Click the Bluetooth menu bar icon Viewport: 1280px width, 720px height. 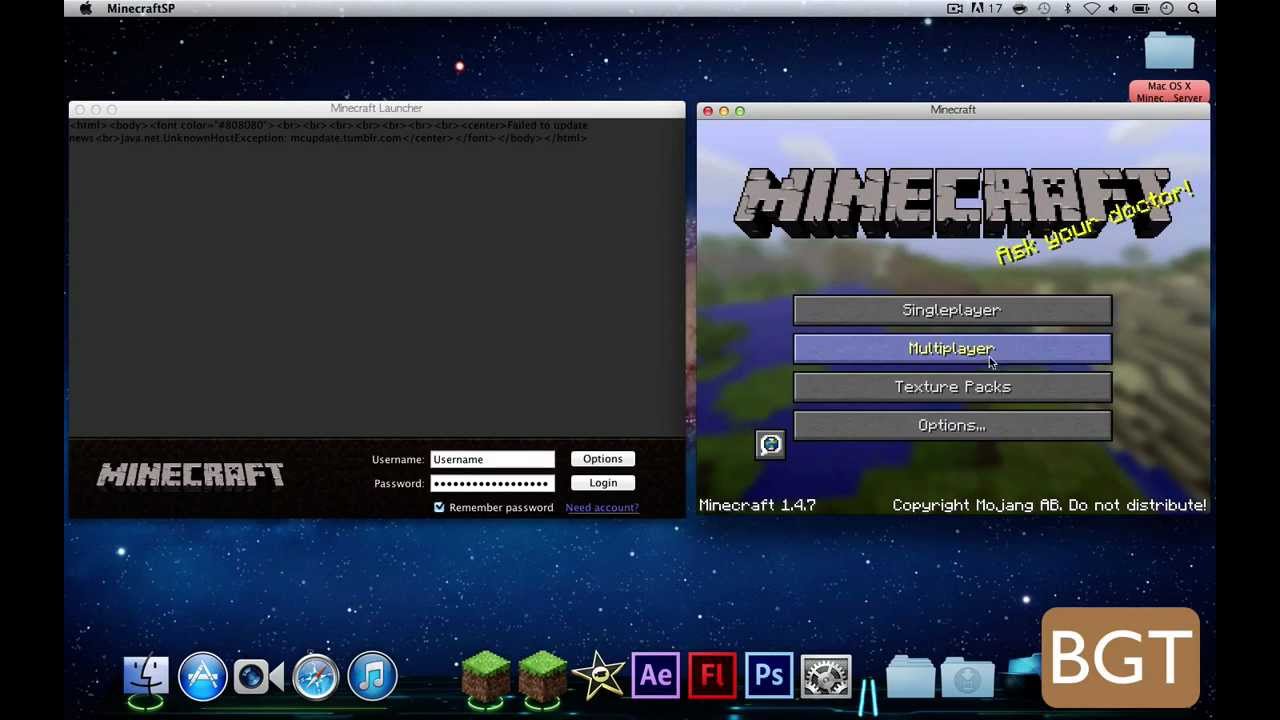tap(1067, 9)
